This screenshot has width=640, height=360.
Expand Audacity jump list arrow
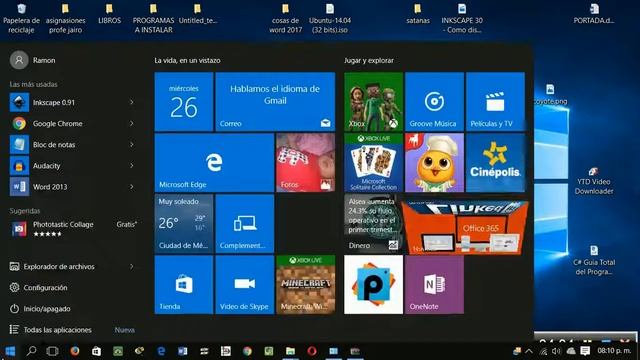[132, 166]
